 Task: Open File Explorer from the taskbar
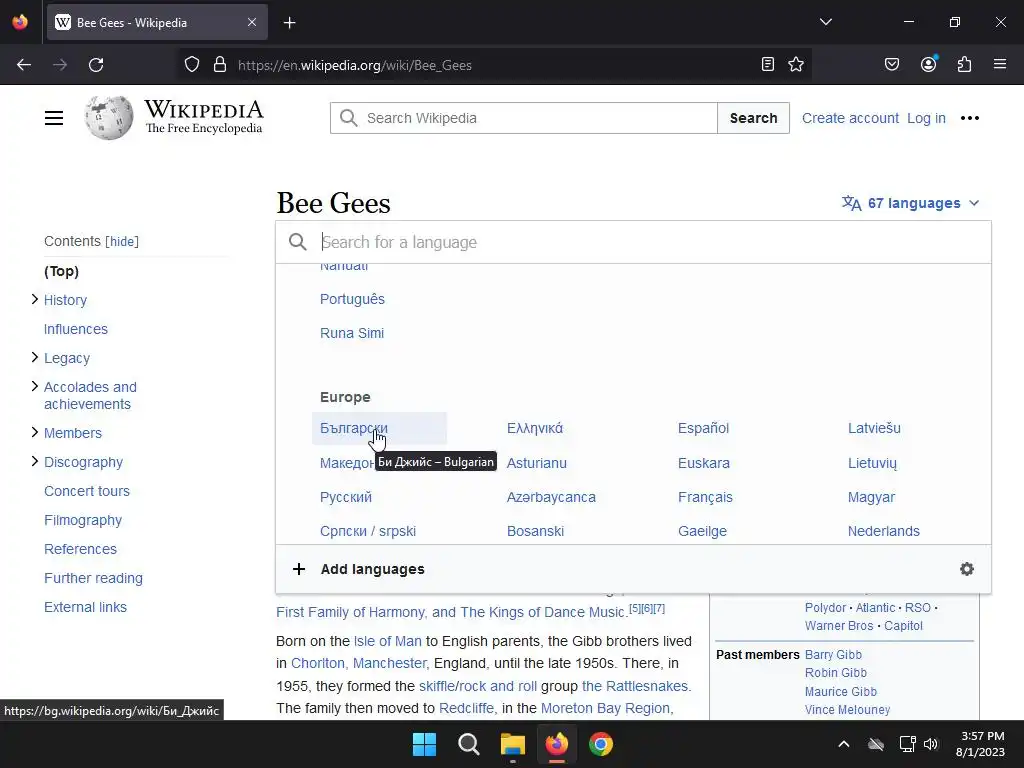pos(513,744)
